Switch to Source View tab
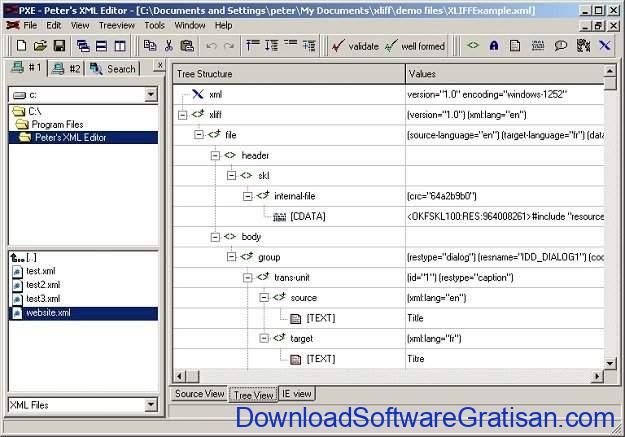 tap(200, 394)
